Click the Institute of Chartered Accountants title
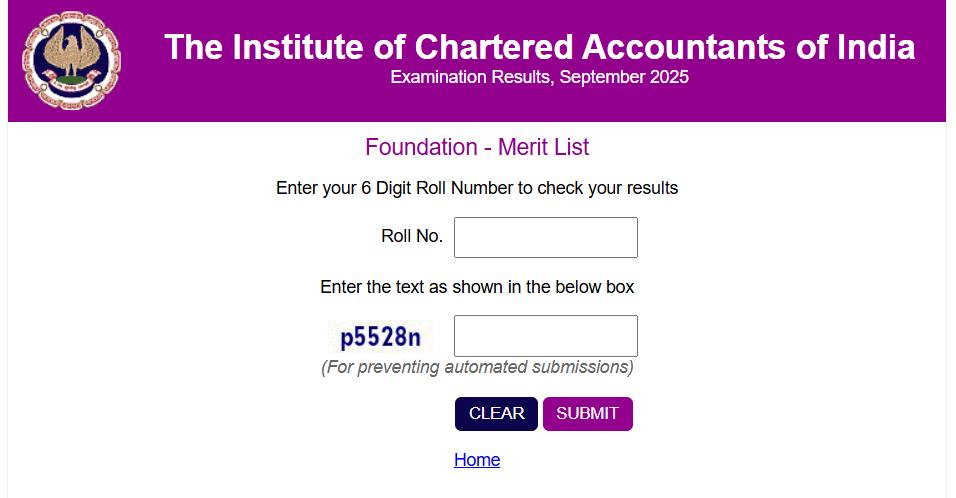 [539, 47]
